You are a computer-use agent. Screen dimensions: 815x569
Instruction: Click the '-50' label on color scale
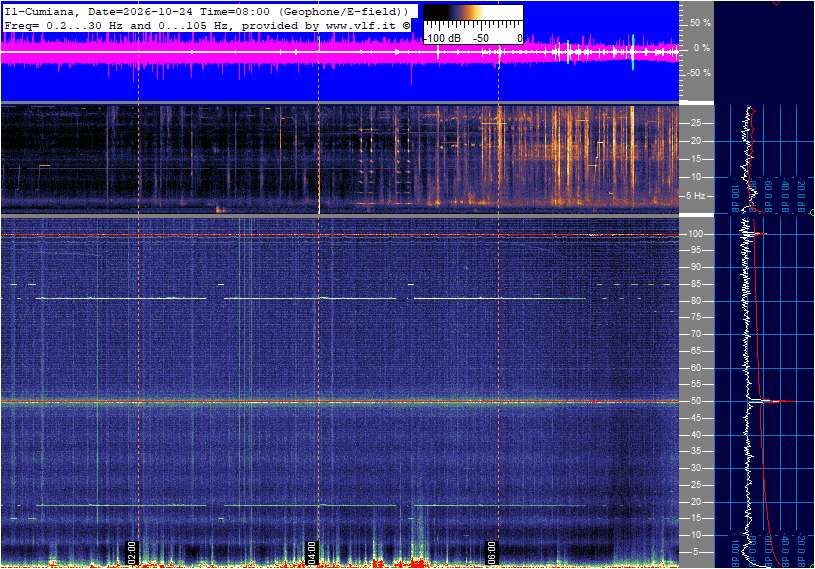(x=480, y=38)
